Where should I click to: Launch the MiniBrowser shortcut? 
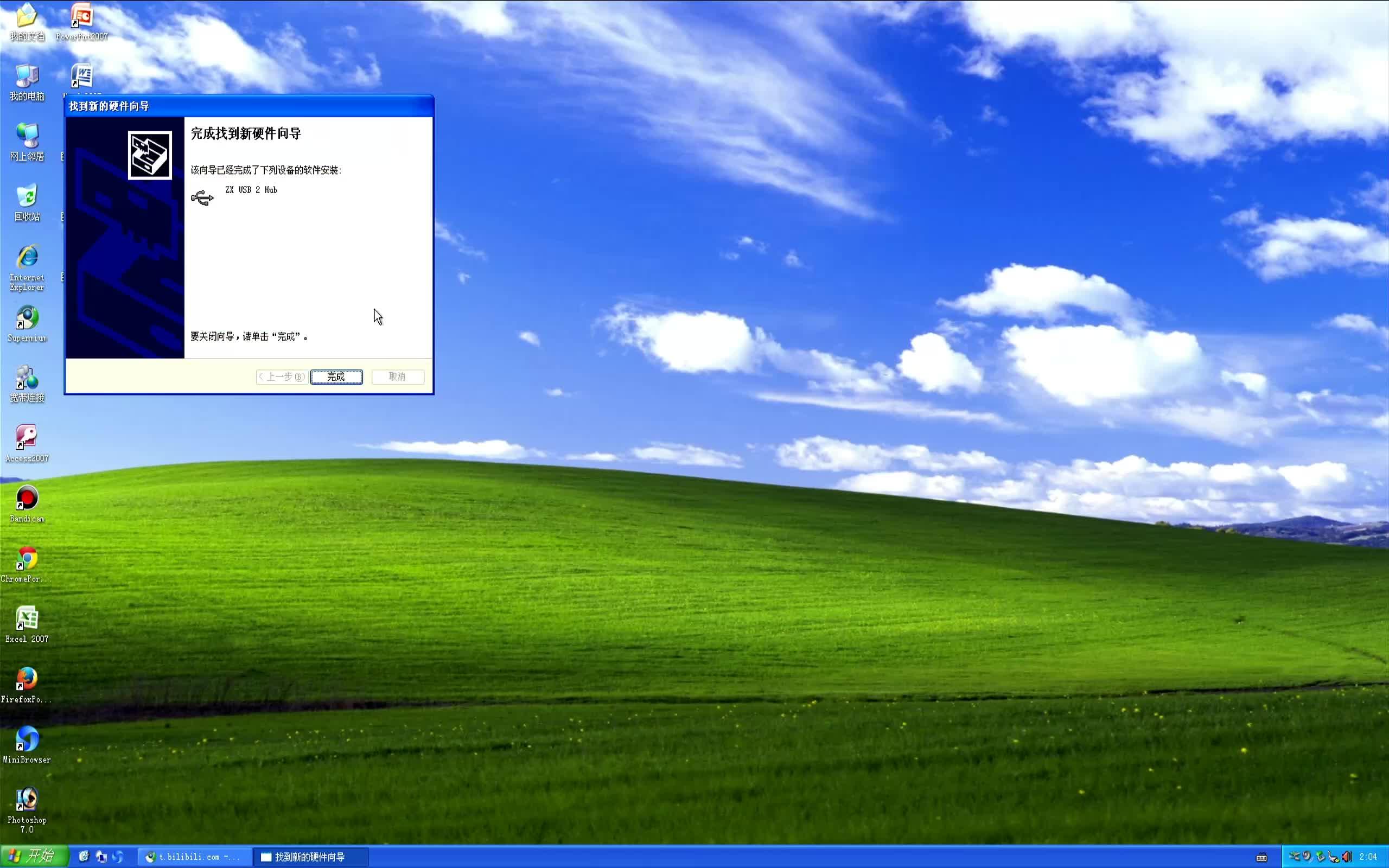[x=27, y=739]
